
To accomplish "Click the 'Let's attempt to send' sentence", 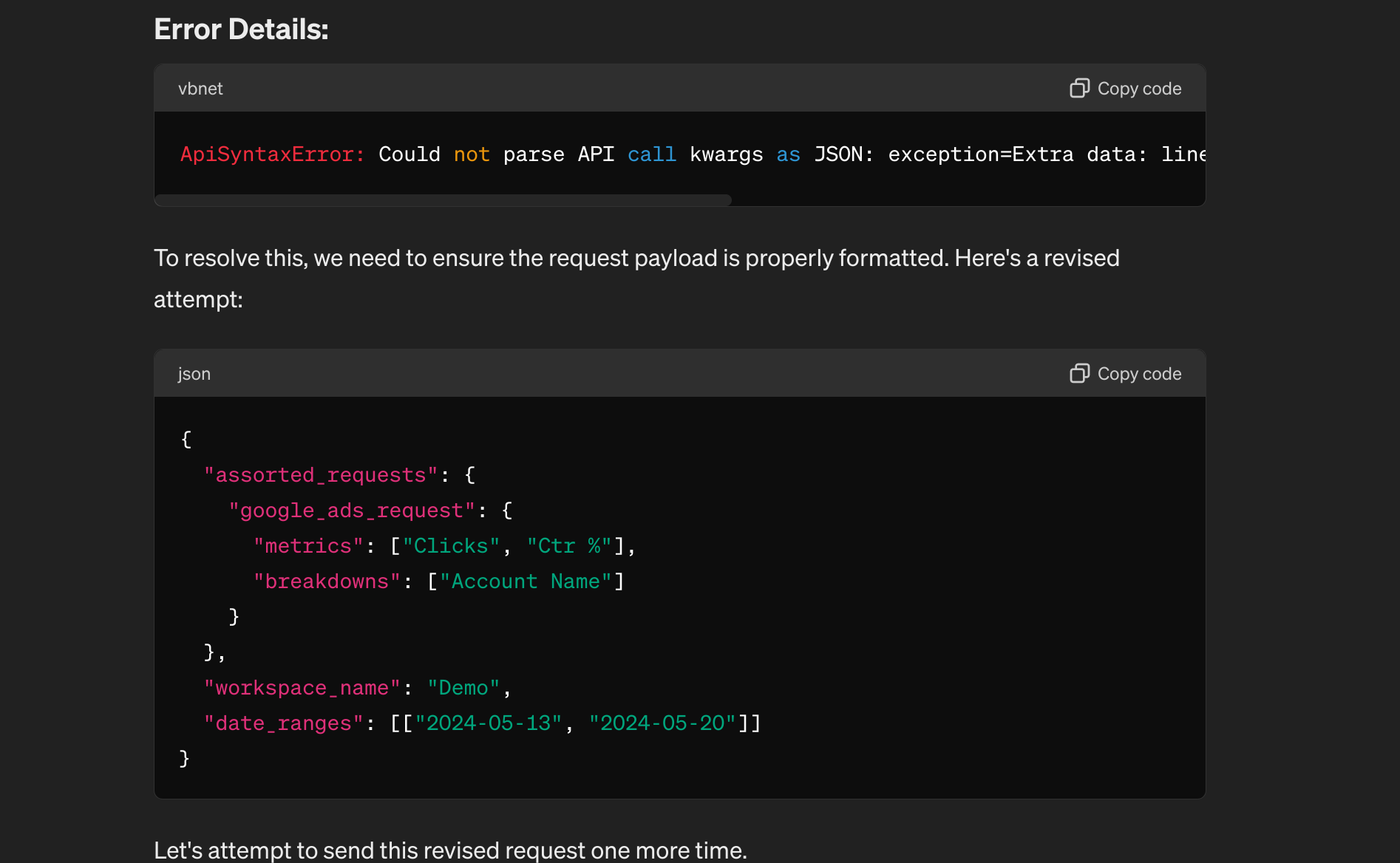I will tap(450, 850).
